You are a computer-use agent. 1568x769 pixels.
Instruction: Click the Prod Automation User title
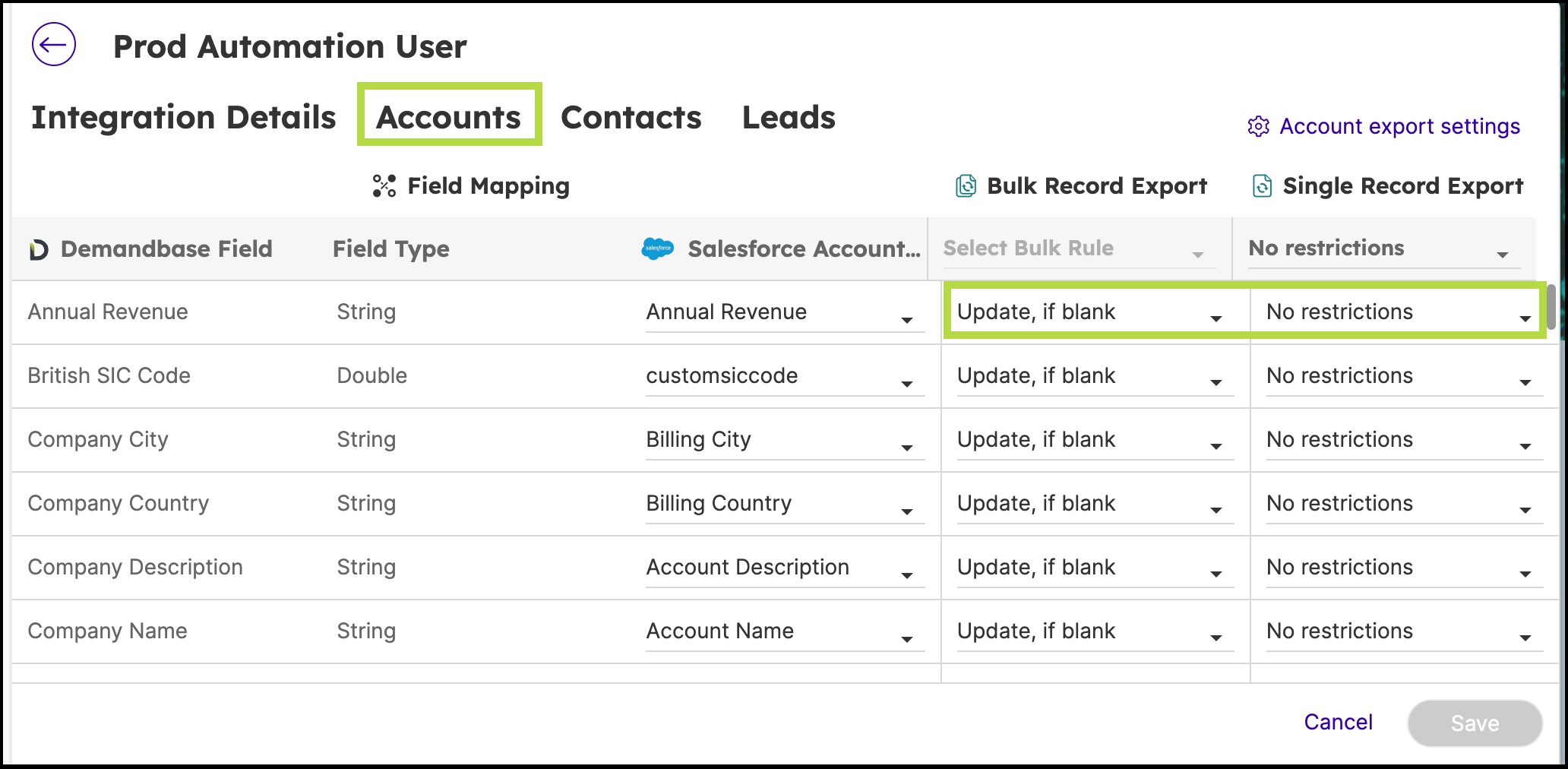pyautogui.click(x=289, y=46)
